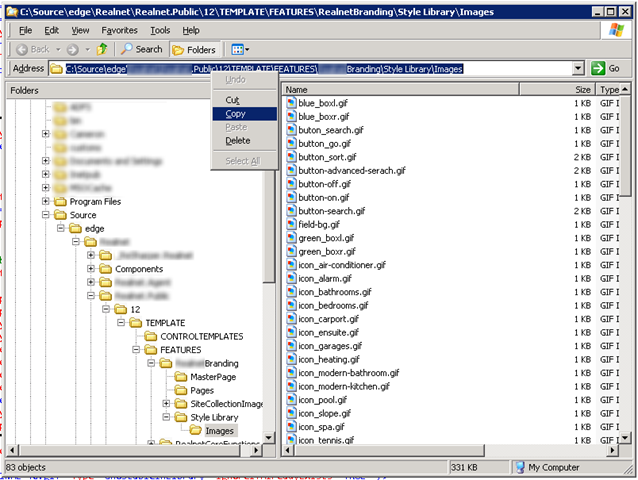Click the button_sort.gif file icon
The width and height of the screenshot is (638, 480).
291,157
